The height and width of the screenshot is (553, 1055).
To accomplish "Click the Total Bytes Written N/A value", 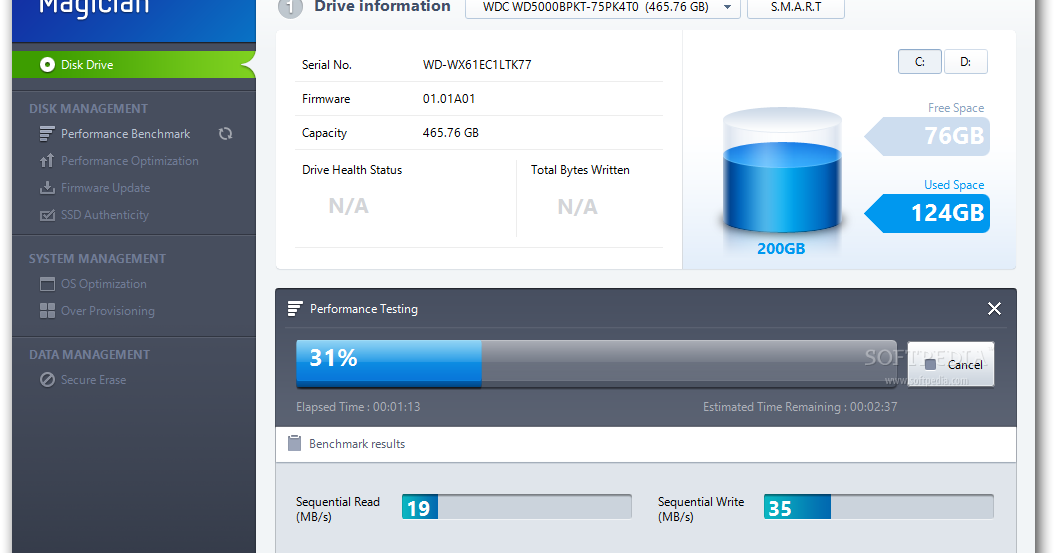I will pos(577,207).
